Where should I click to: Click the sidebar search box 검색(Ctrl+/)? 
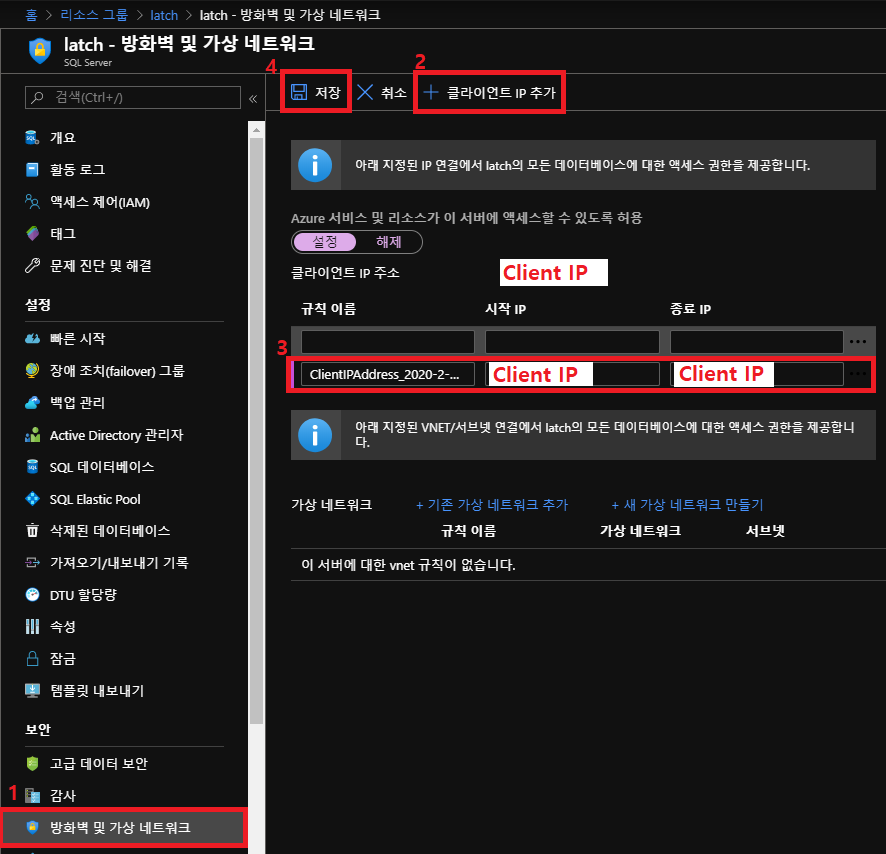tap(133, 97)
